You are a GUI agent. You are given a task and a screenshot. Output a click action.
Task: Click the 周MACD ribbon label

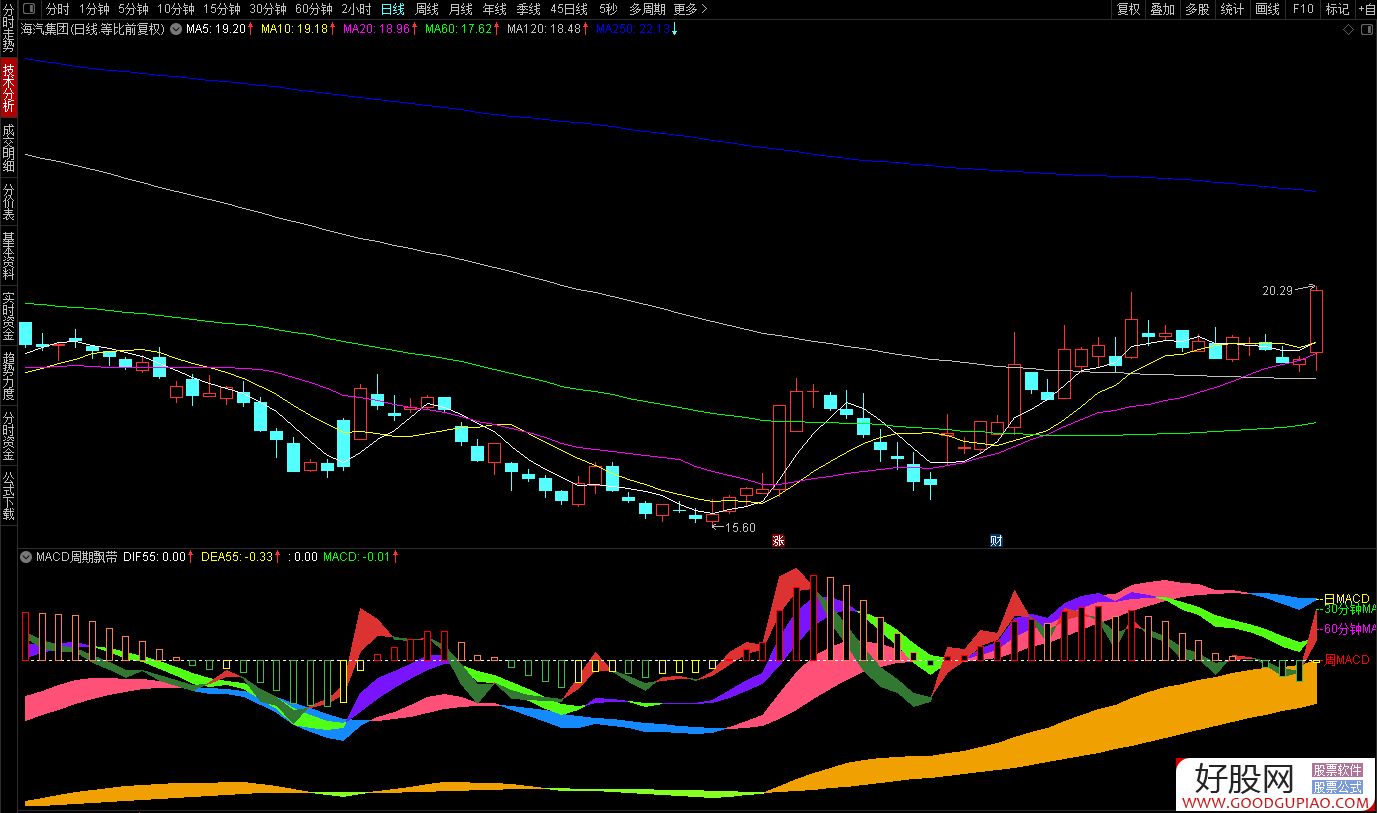(1346, 660)
